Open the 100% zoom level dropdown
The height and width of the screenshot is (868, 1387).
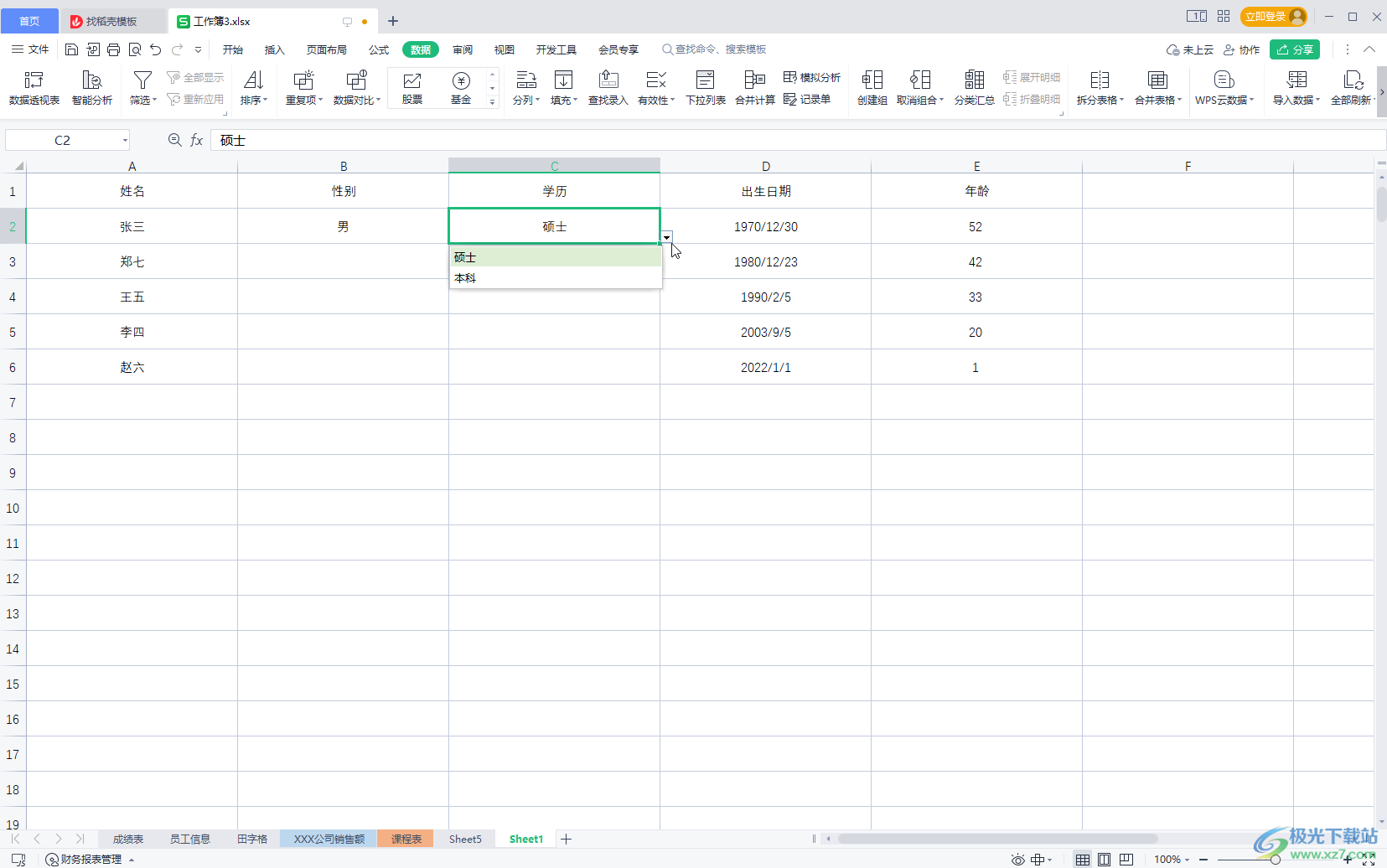tap(1172, 860)
